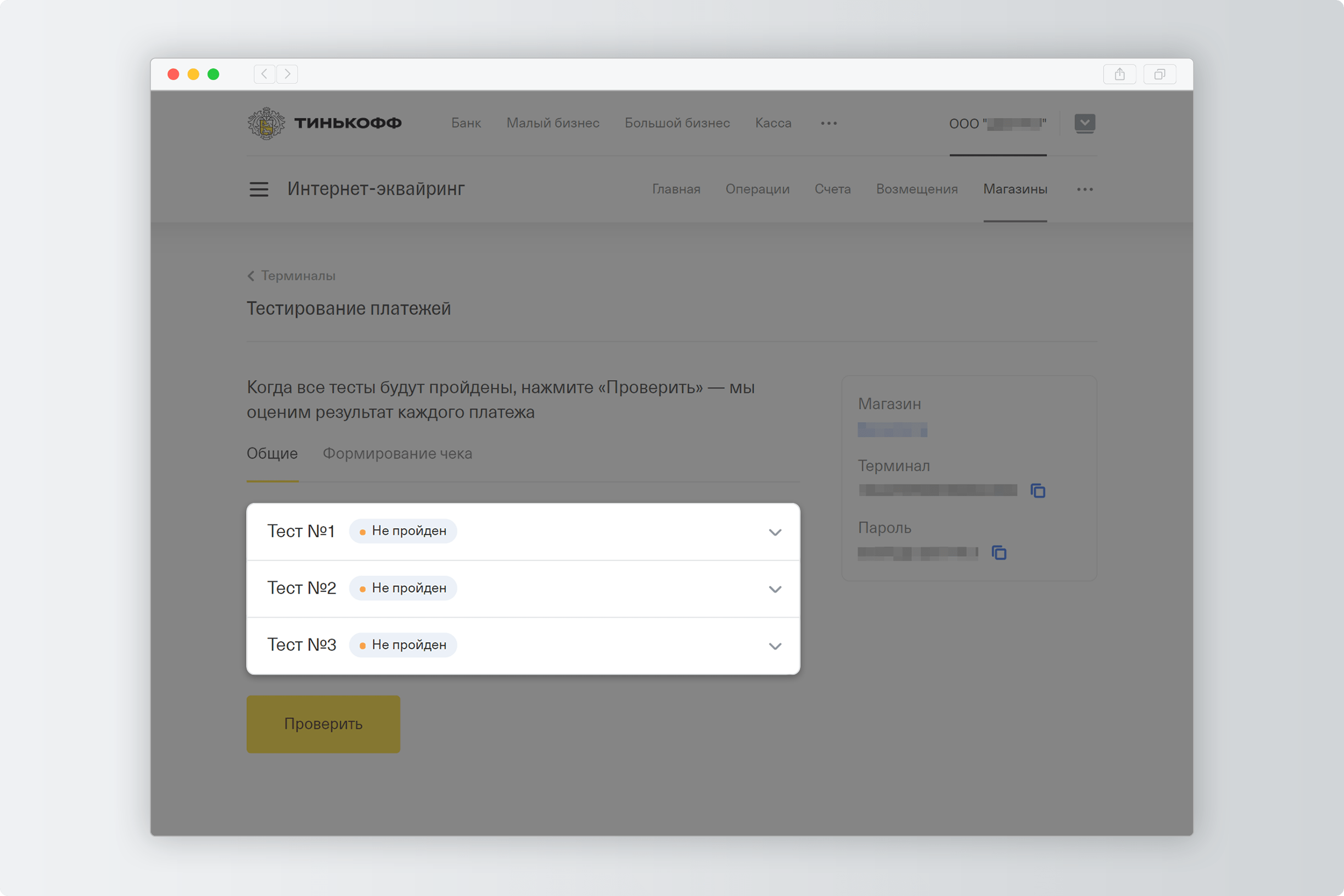Click the blurred Магазин name link

[892, 429]
